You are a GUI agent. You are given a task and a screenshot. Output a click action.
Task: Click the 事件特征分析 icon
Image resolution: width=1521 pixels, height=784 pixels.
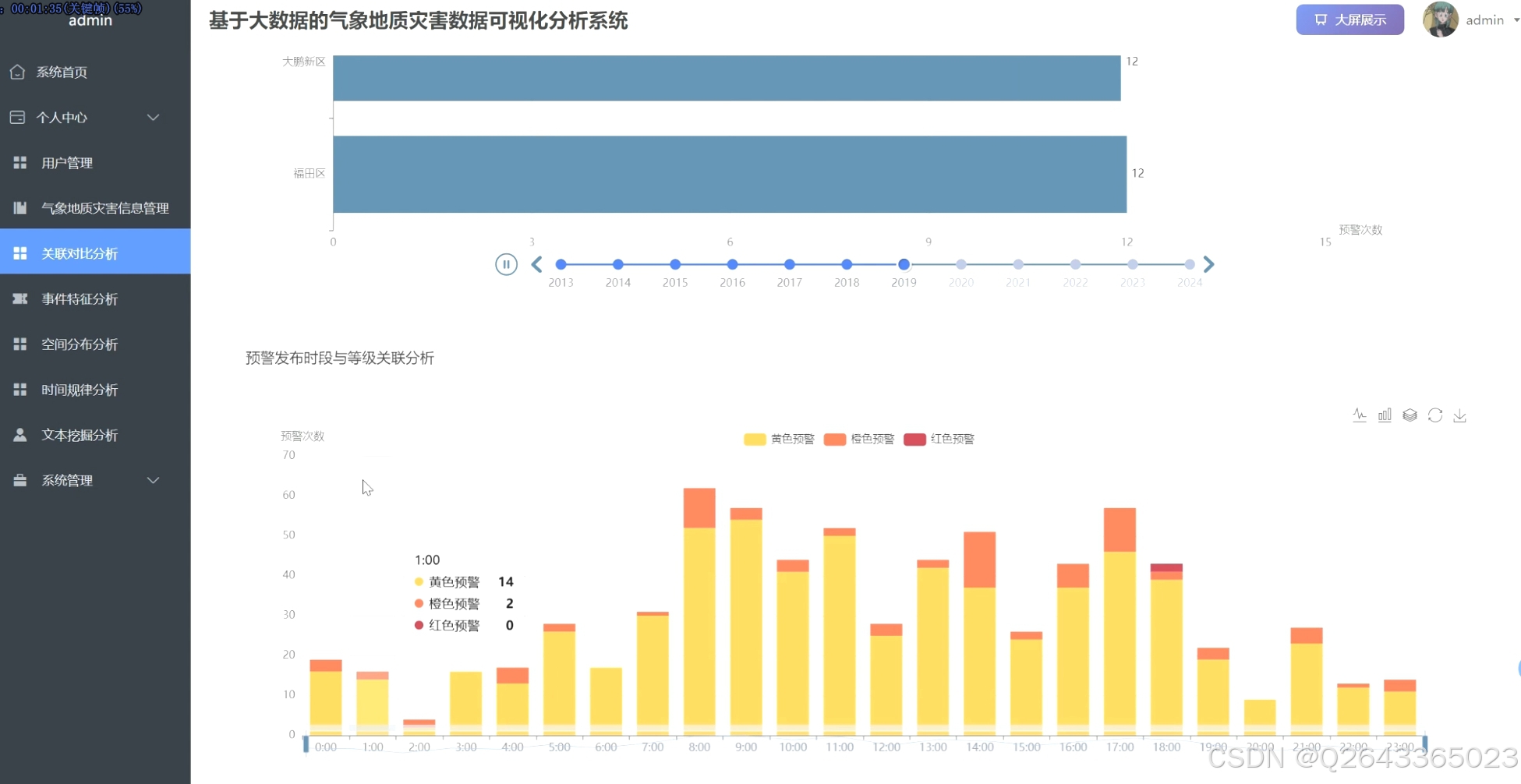(20, 298)
